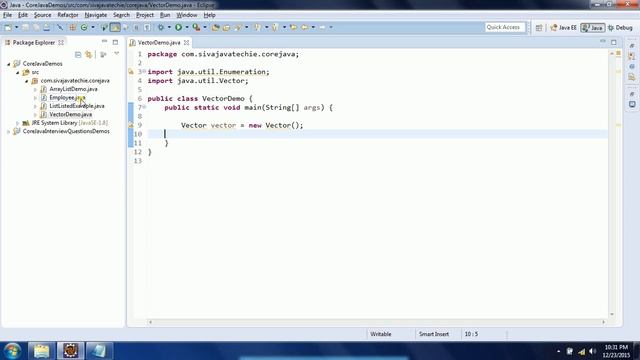Click the quick fix marker on line 3
Image resolution: width=640 pixels, height=360 pixels.
(x=131, y=72)
